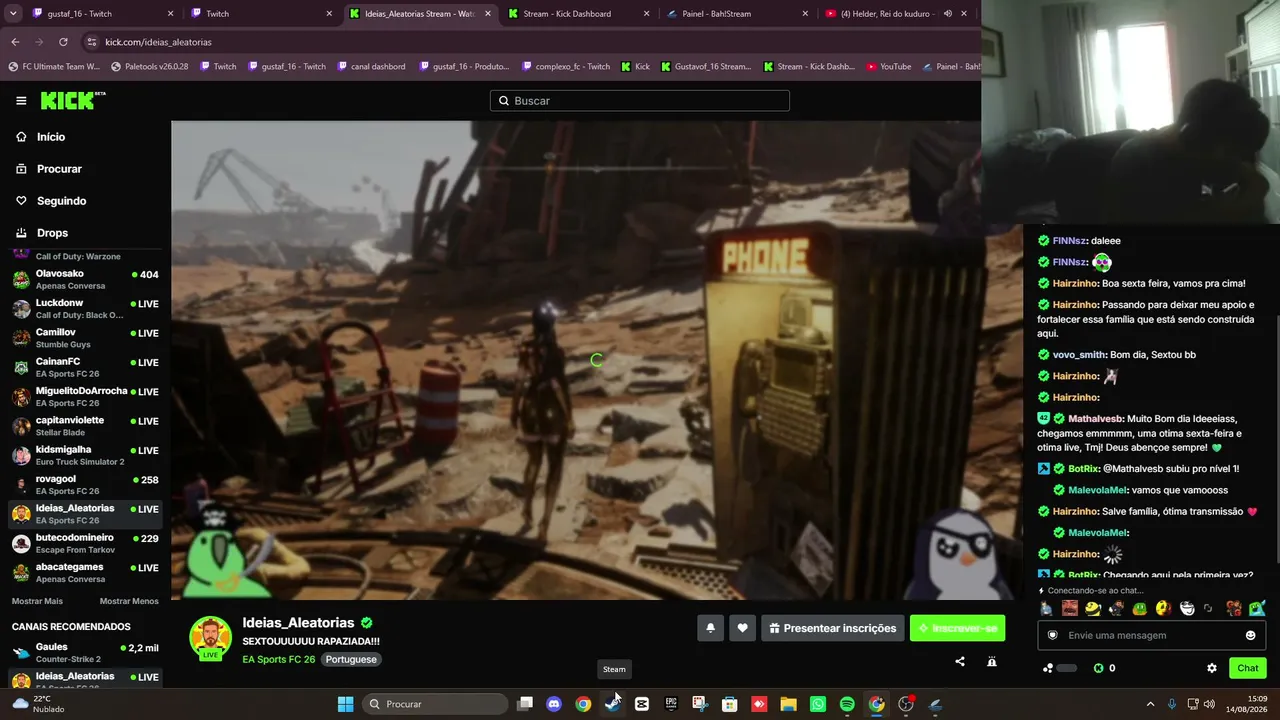Open the Paletools v26.0.28 bookmark
This screenshot has height=720, width=1280.
[x=149, y=67]
